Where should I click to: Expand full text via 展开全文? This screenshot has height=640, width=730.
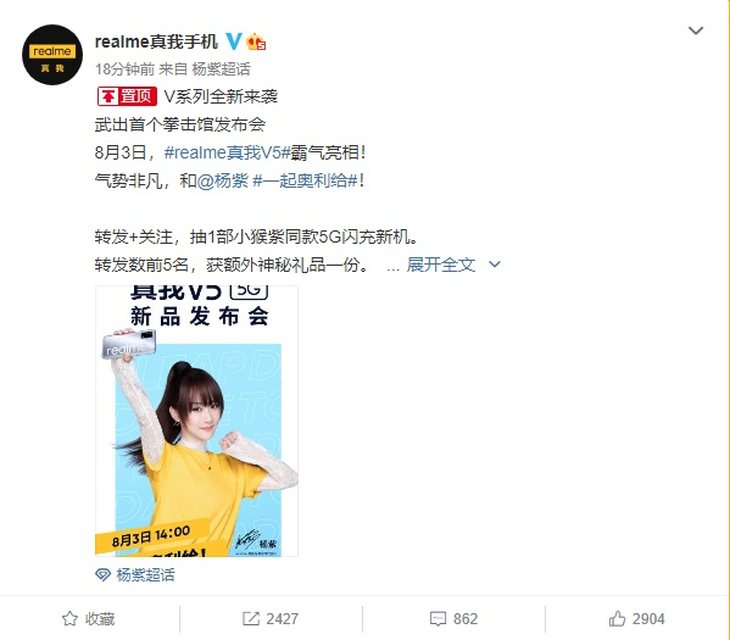(440, 265)
